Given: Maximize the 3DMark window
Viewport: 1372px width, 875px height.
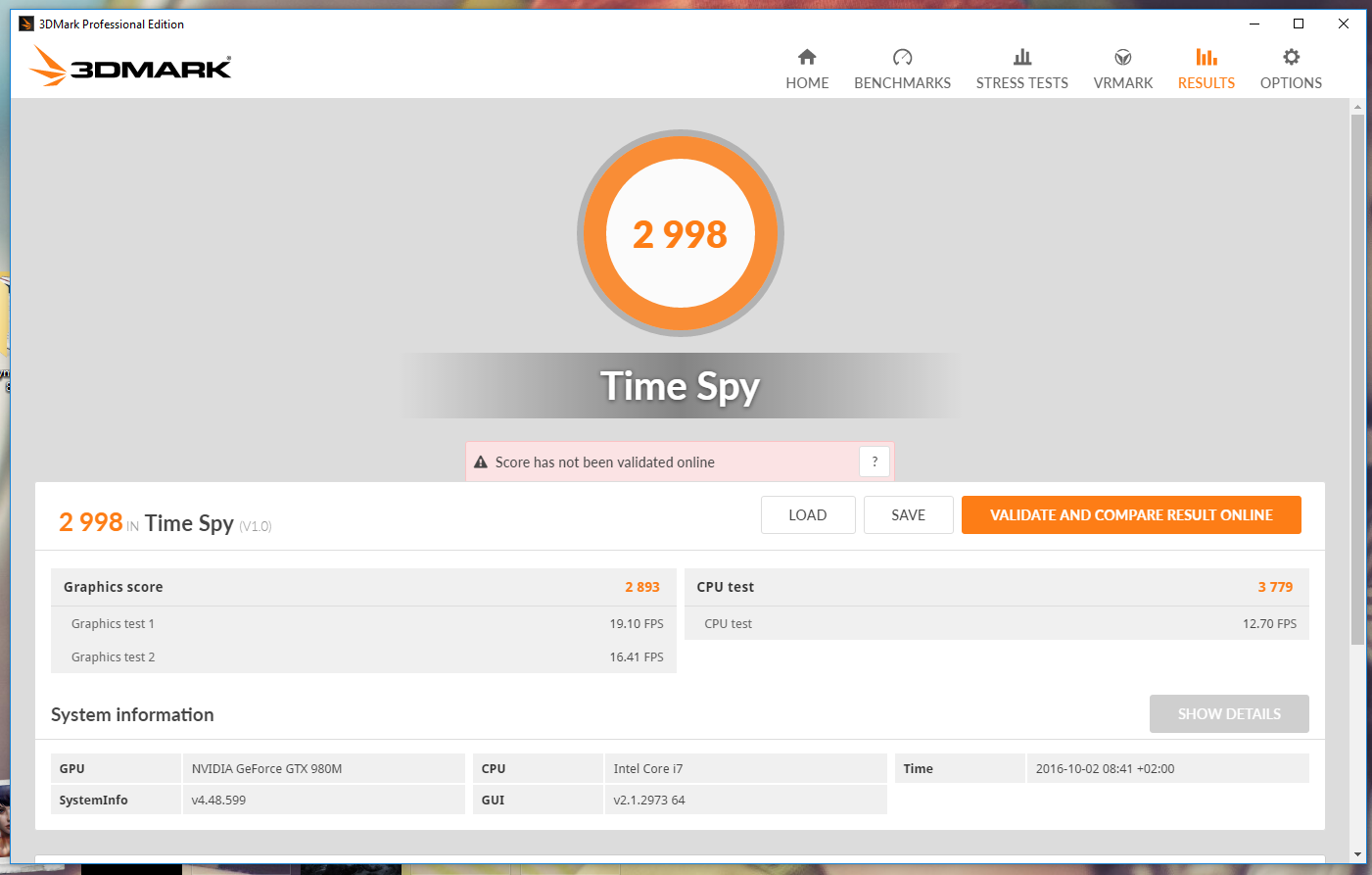Looking at the screenshot, I should coord(1299,24).
